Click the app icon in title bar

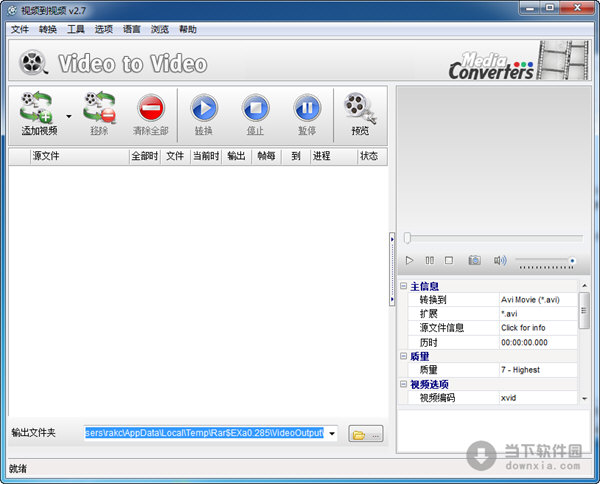(x=12, y=10)
